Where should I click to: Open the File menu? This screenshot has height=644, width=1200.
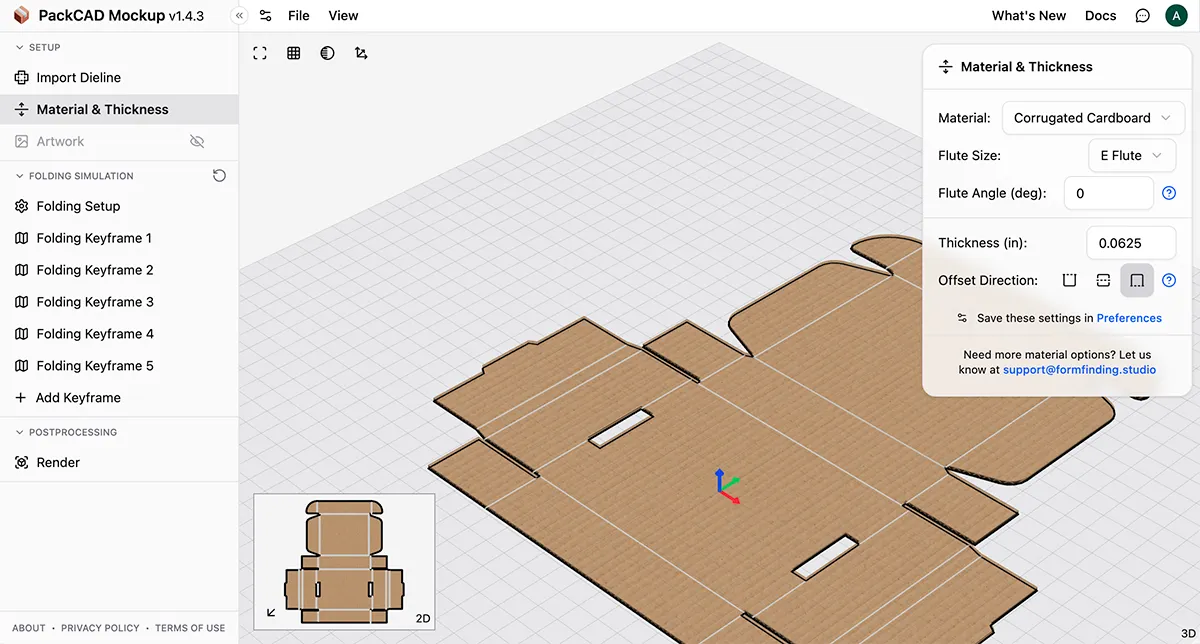[x=298, y=16]
